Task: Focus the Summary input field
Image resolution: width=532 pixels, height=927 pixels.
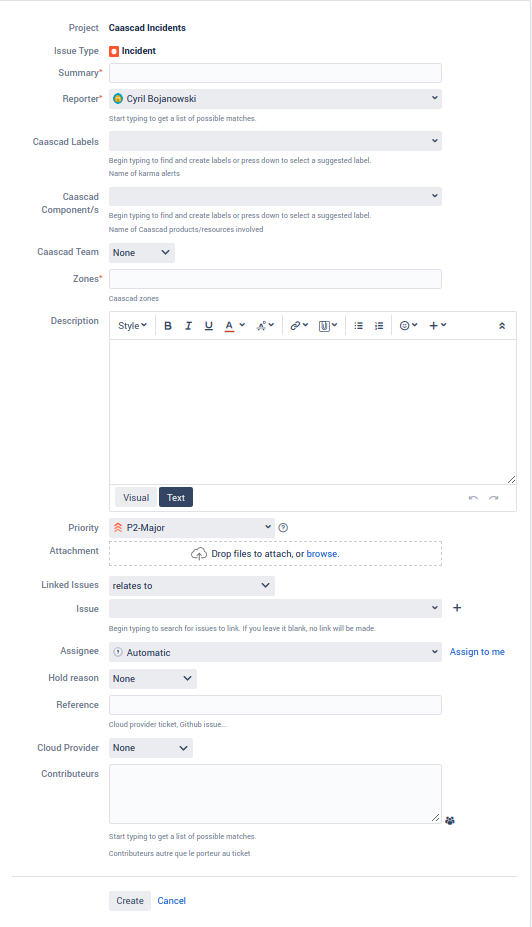Action: point(275,73)
